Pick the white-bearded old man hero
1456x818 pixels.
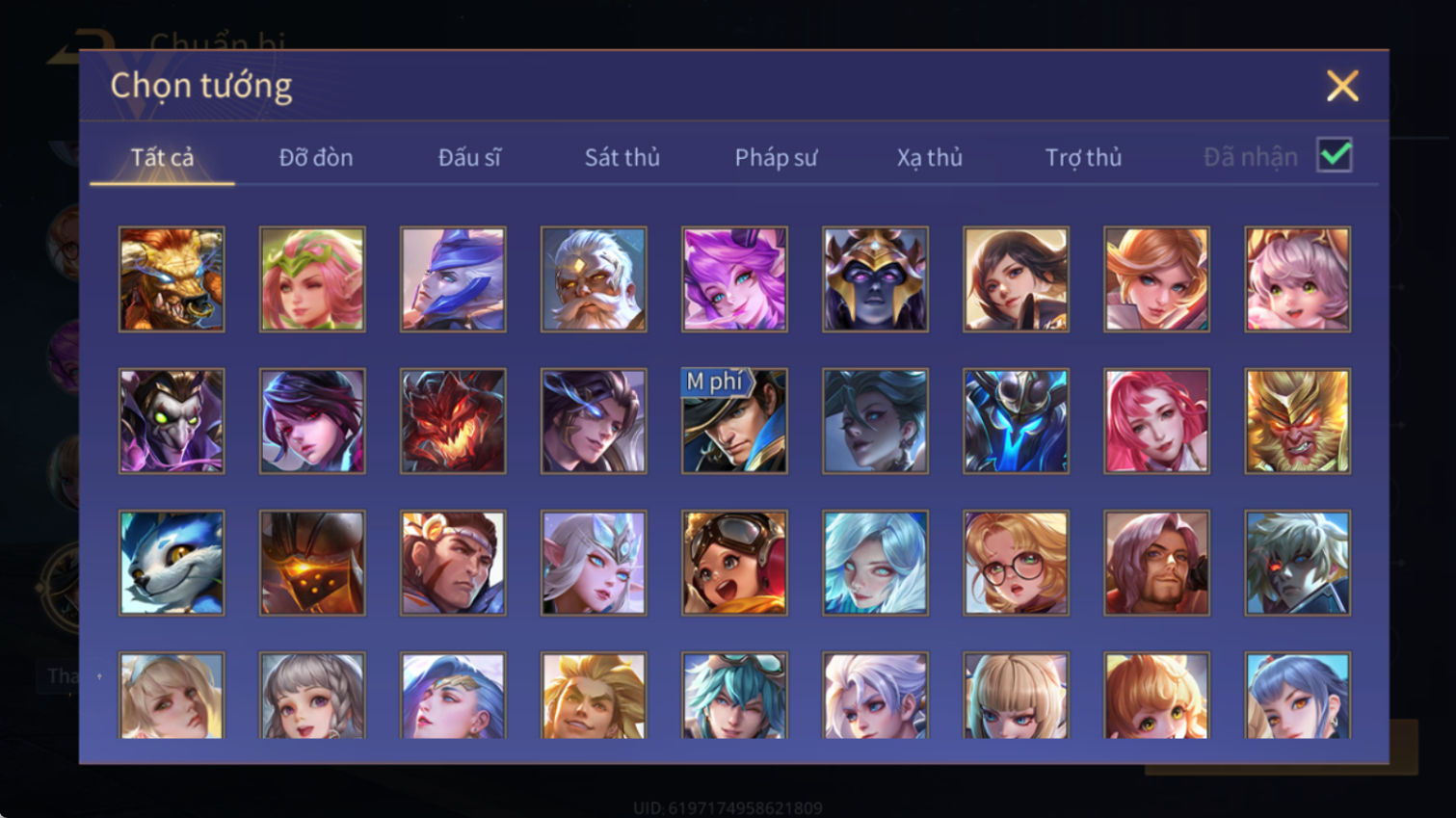[594, 279]
